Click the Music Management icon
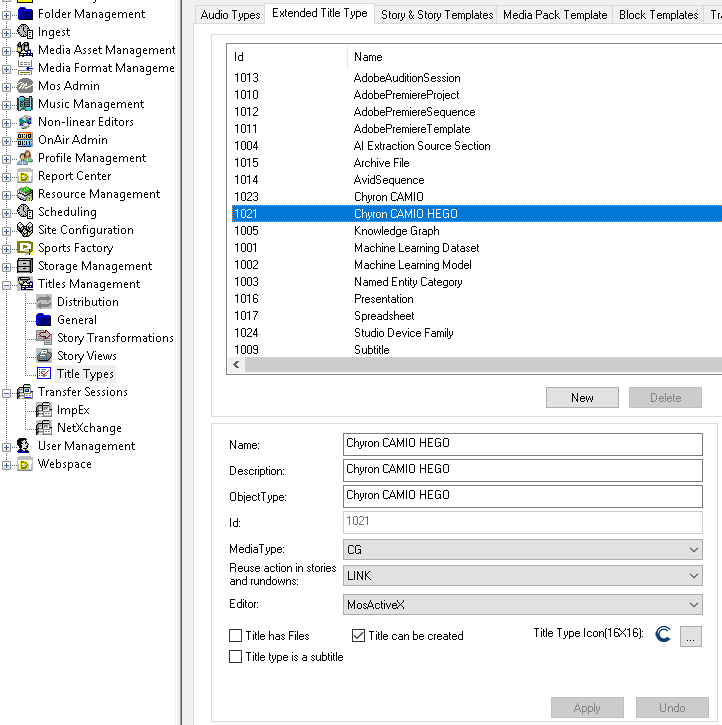722x725 pixels. pos(25,104)
